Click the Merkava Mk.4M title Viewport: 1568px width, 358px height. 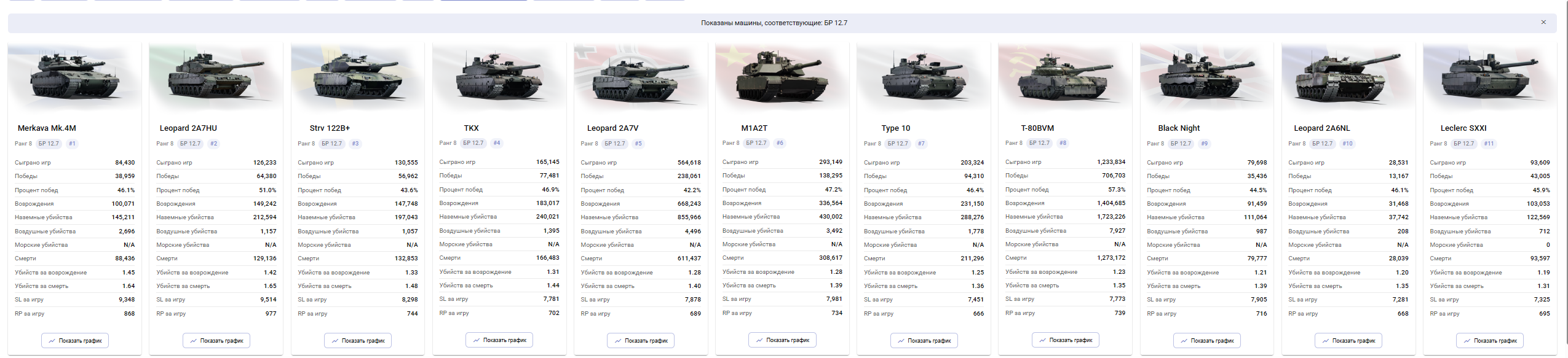pyautogui.click(x=47, y=128)
